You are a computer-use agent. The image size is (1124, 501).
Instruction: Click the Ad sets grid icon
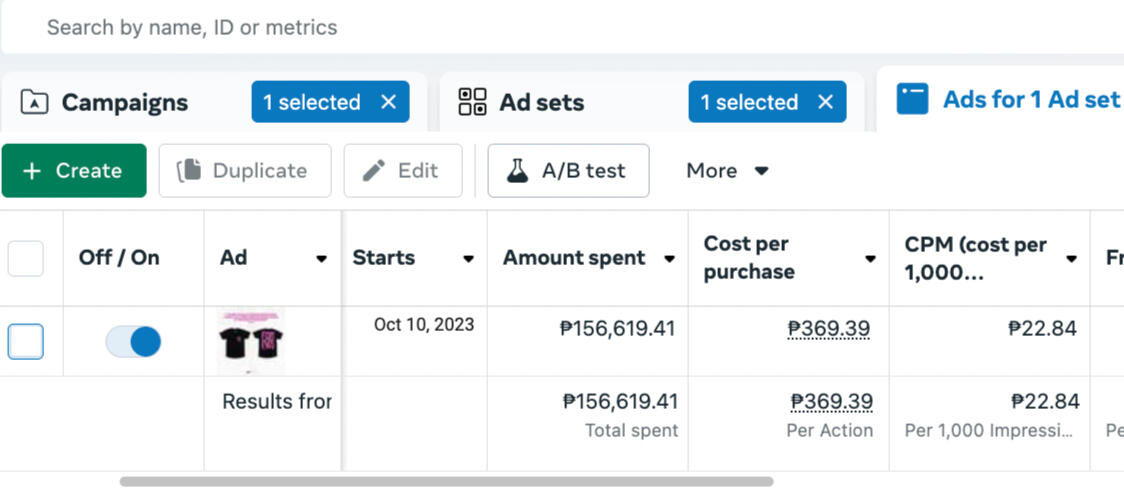click(x=472, y=102)
